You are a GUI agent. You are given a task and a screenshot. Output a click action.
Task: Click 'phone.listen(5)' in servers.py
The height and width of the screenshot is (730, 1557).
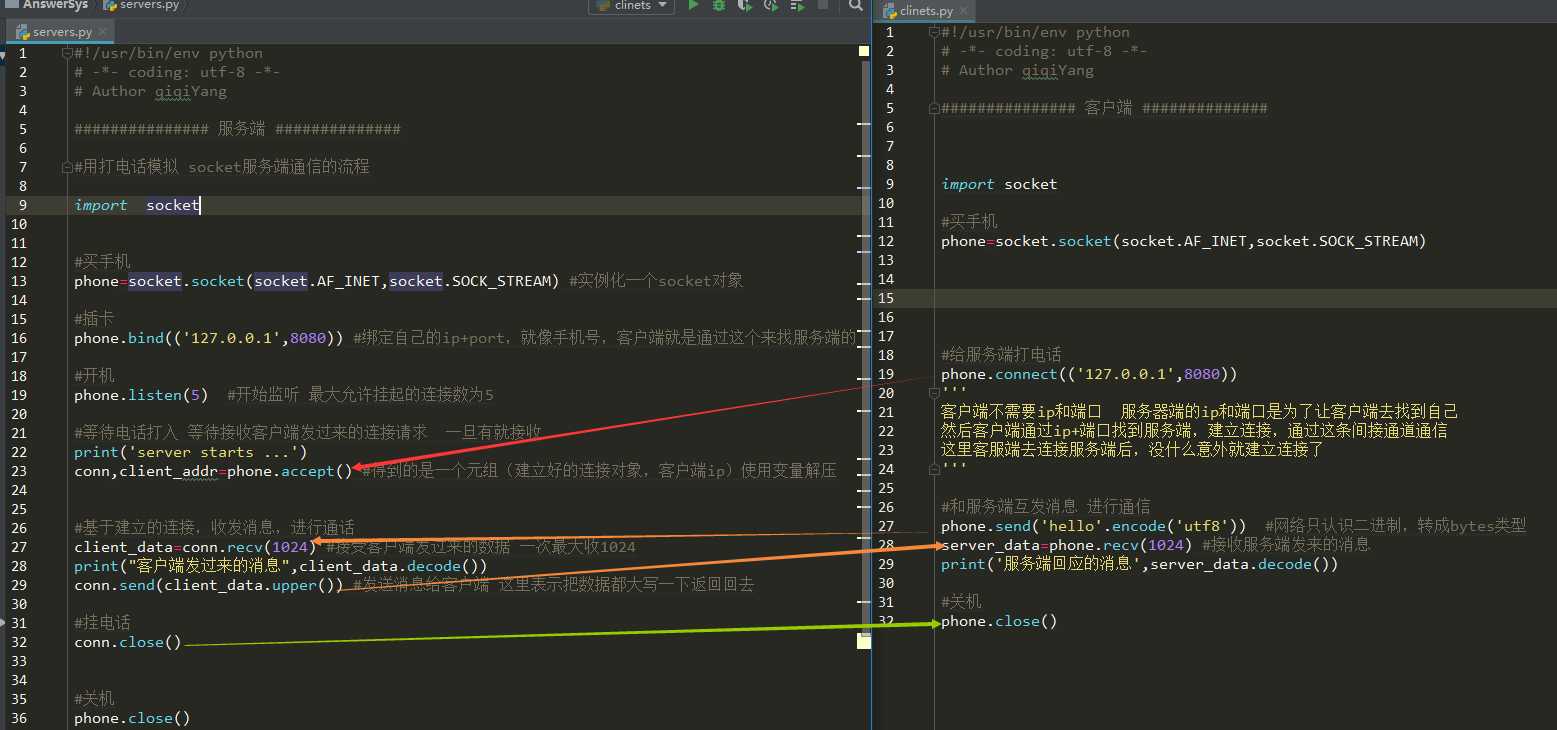141,395
